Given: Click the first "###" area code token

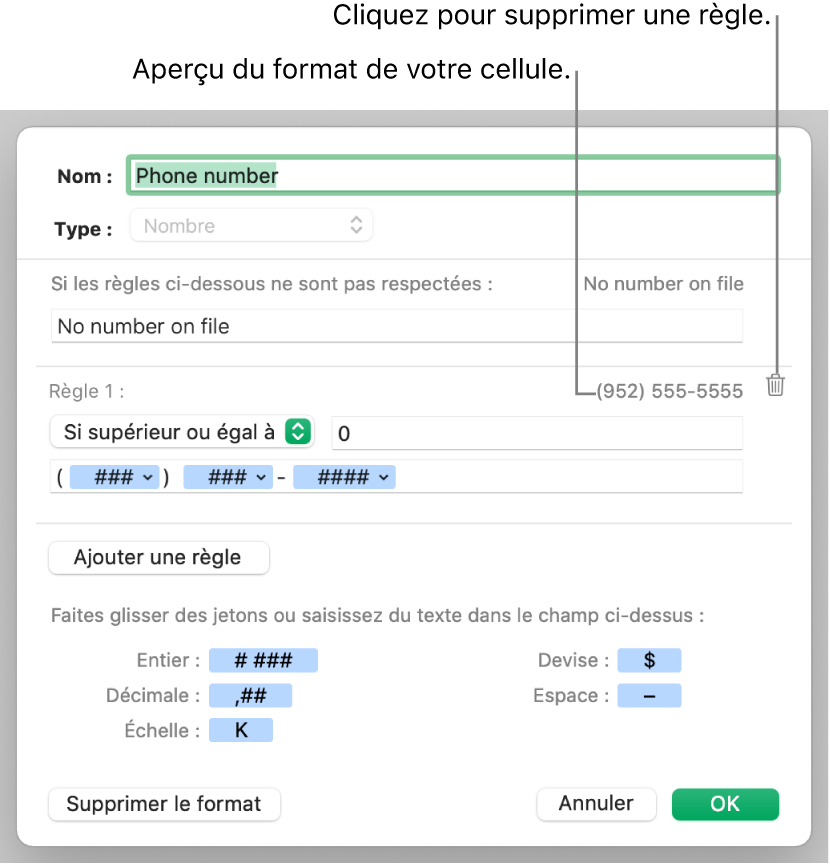Looking at the screenshot, I should click(x=106, y=477).
